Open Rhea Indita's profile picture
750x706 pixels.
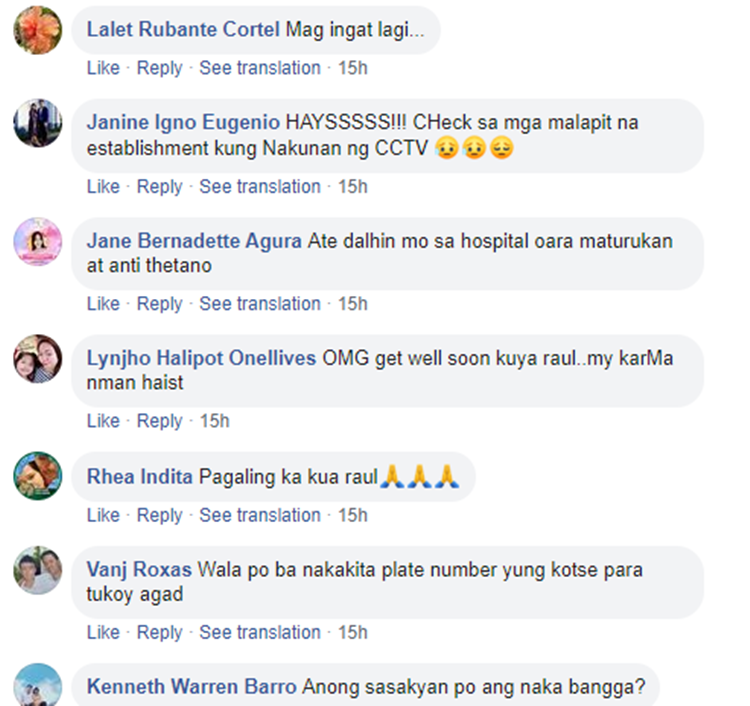[38, 476]
